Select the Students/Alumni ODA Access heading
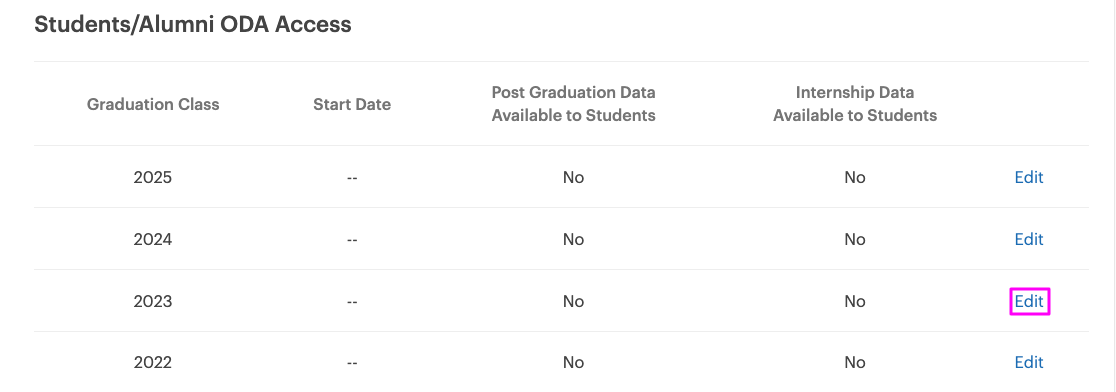This screenshot has width=1116, height=392. pos(193,24)
